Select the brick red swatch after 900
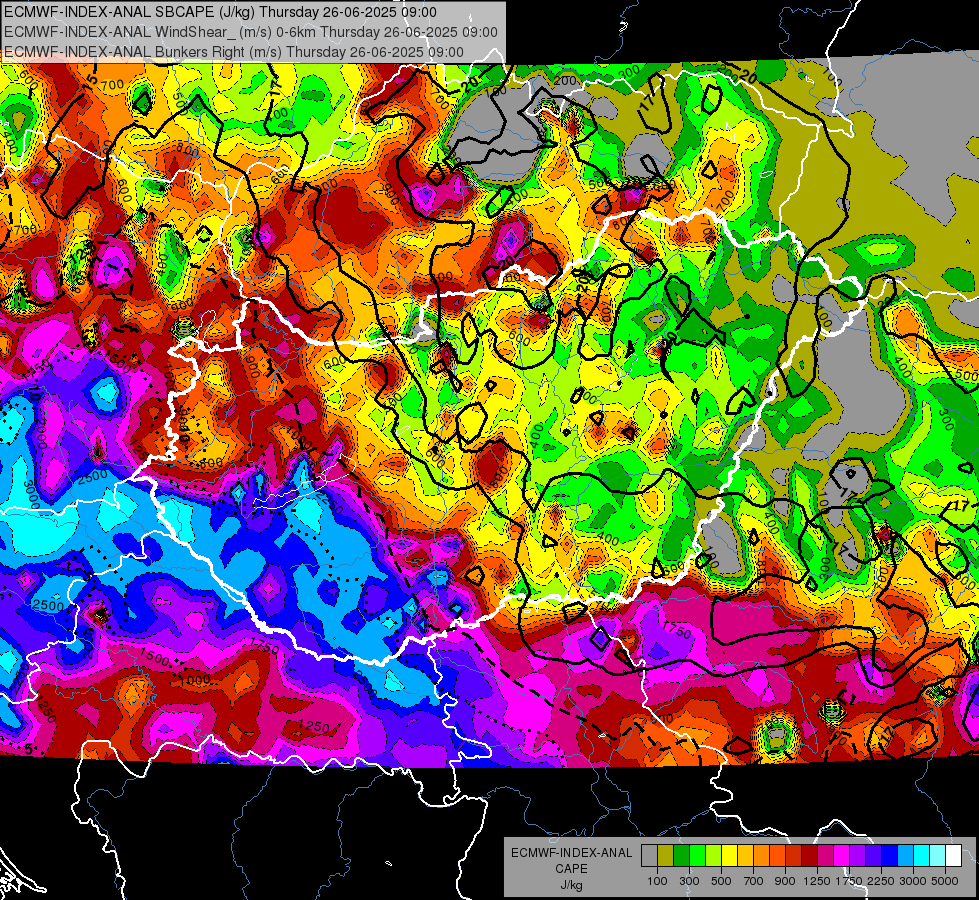Screen dimensions: 979x900 [x=794, y=856]
